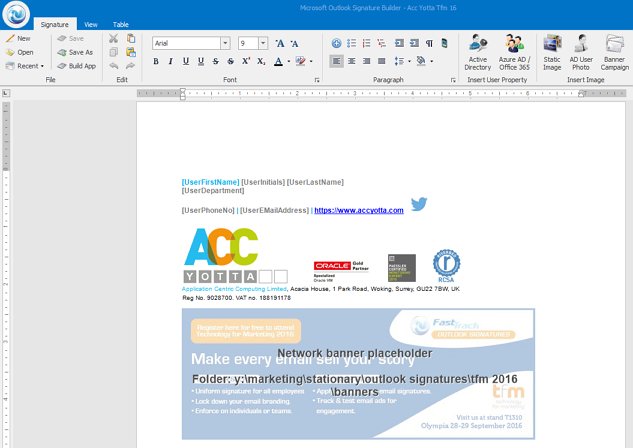Click the Numbered list icon
Image resolution: width=633 pixels, height=448 pixels.
(367, 43)
